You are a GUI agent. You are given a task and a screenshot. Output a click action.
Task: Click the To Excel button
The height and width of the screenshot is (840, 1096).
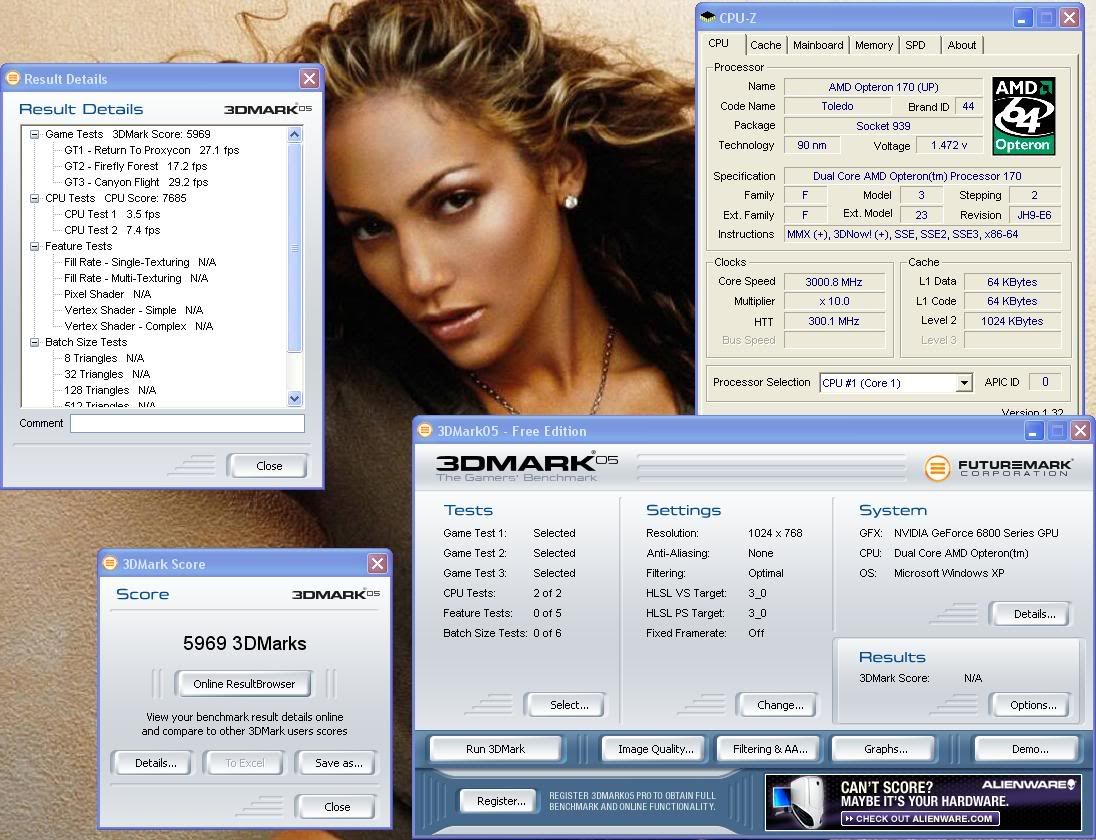[245, 763]
